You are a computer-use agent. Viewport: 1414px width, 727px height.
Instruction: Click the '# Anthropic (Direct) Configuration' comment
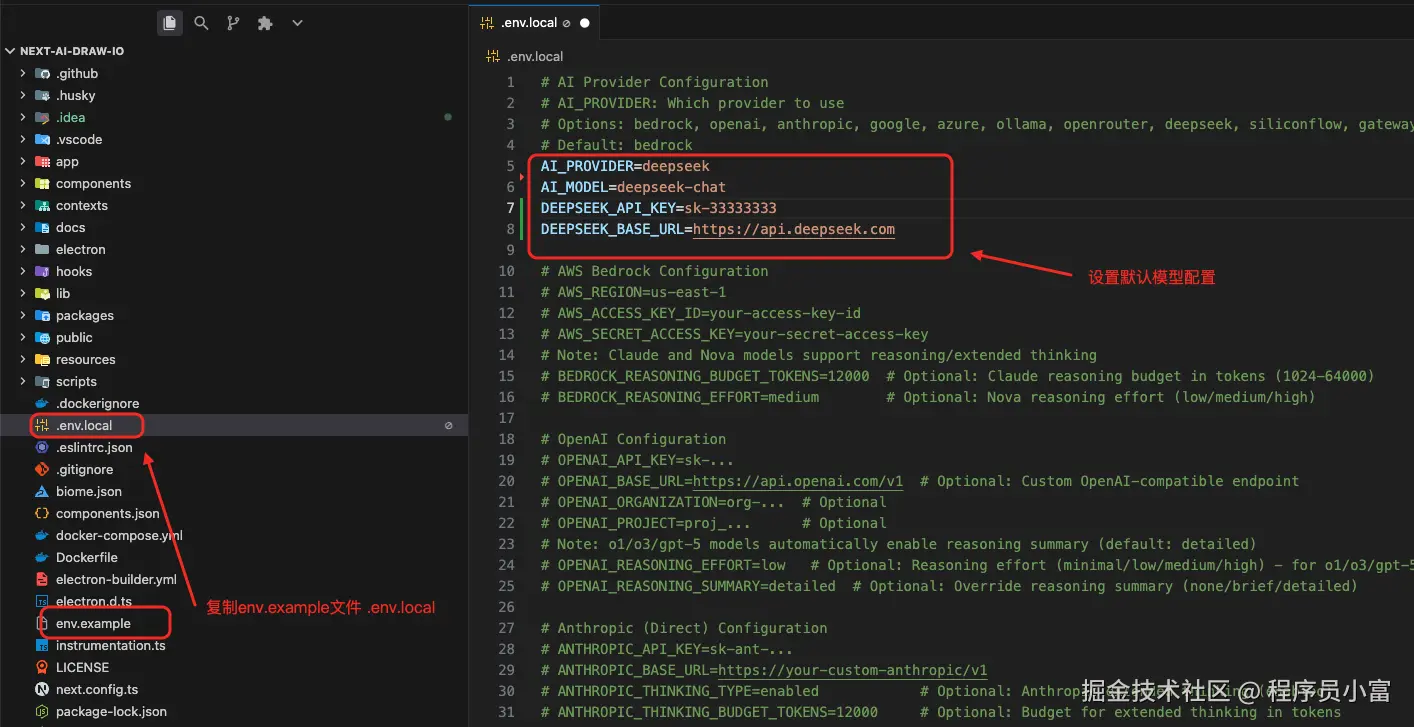click(x=684, y=628)
